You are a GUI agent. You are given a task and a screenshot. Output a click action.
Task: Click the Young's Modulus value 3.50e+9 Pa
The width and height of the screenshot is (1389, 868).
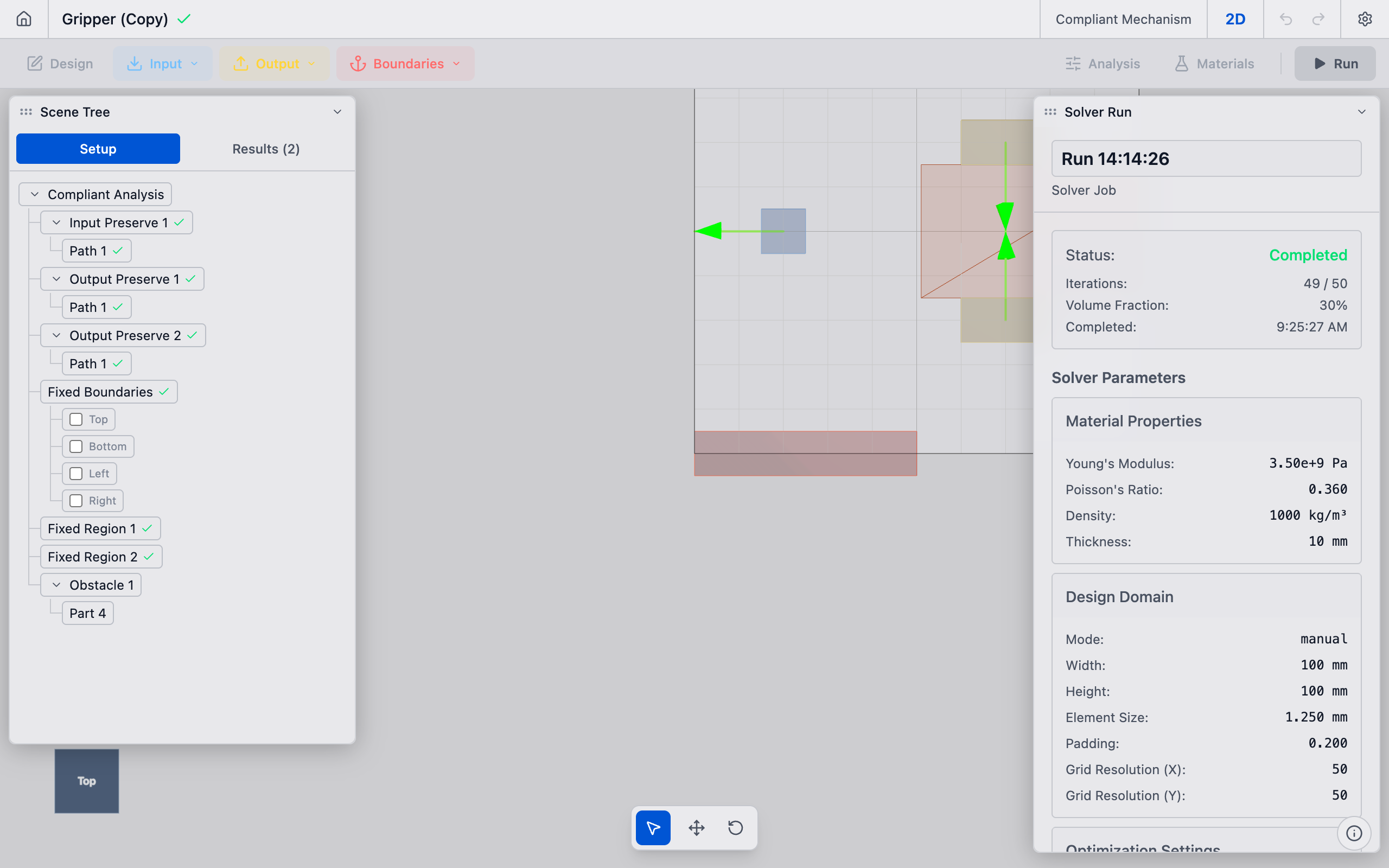[1308, 463]
